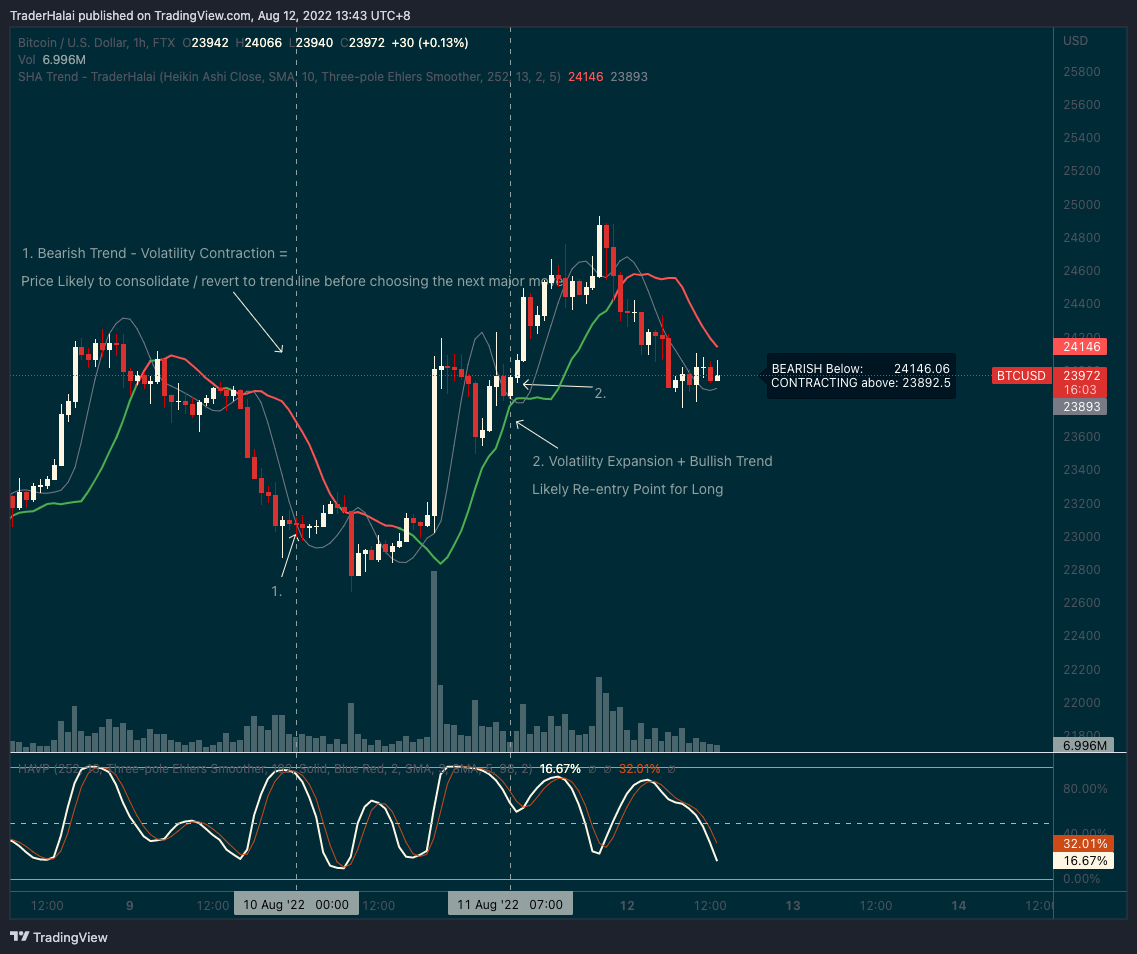Click day '13' on the time axis
The height and width of the screenshot is (954, 1137).
pyautogui.click(x=793, y=905)
